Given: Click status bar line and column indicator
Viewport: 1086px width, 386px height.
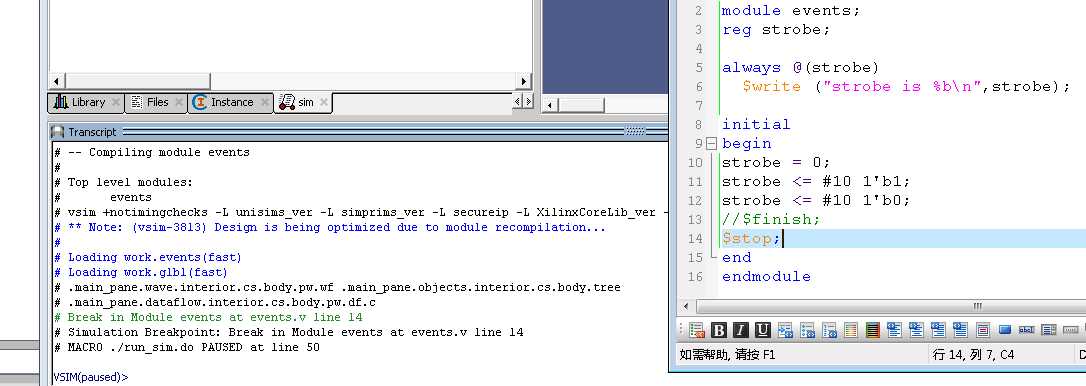Looking at the screenshot, I should coord(973,355).
